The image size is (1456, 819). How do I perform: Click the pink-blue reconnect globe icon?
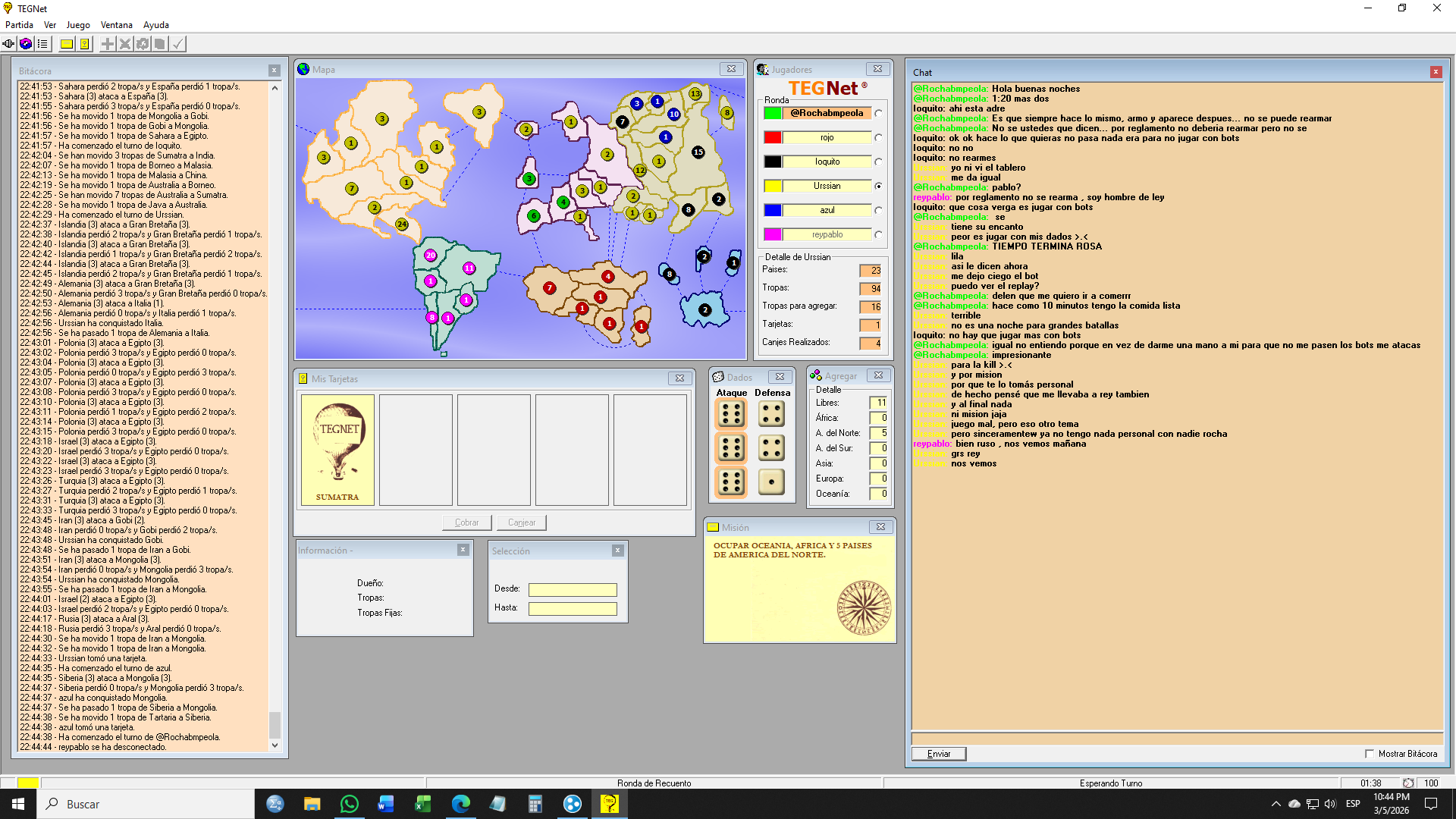click(x=26, y=44)
